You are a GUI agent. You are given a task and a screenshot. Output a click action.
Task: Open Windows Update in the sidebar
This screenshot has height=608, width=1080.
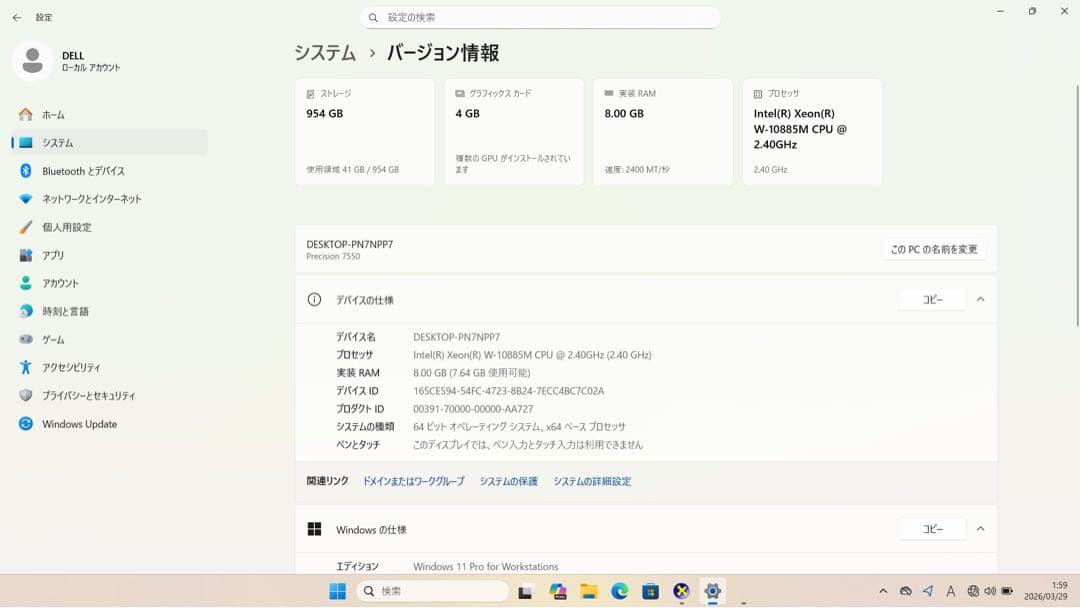[x=109, y=424]
